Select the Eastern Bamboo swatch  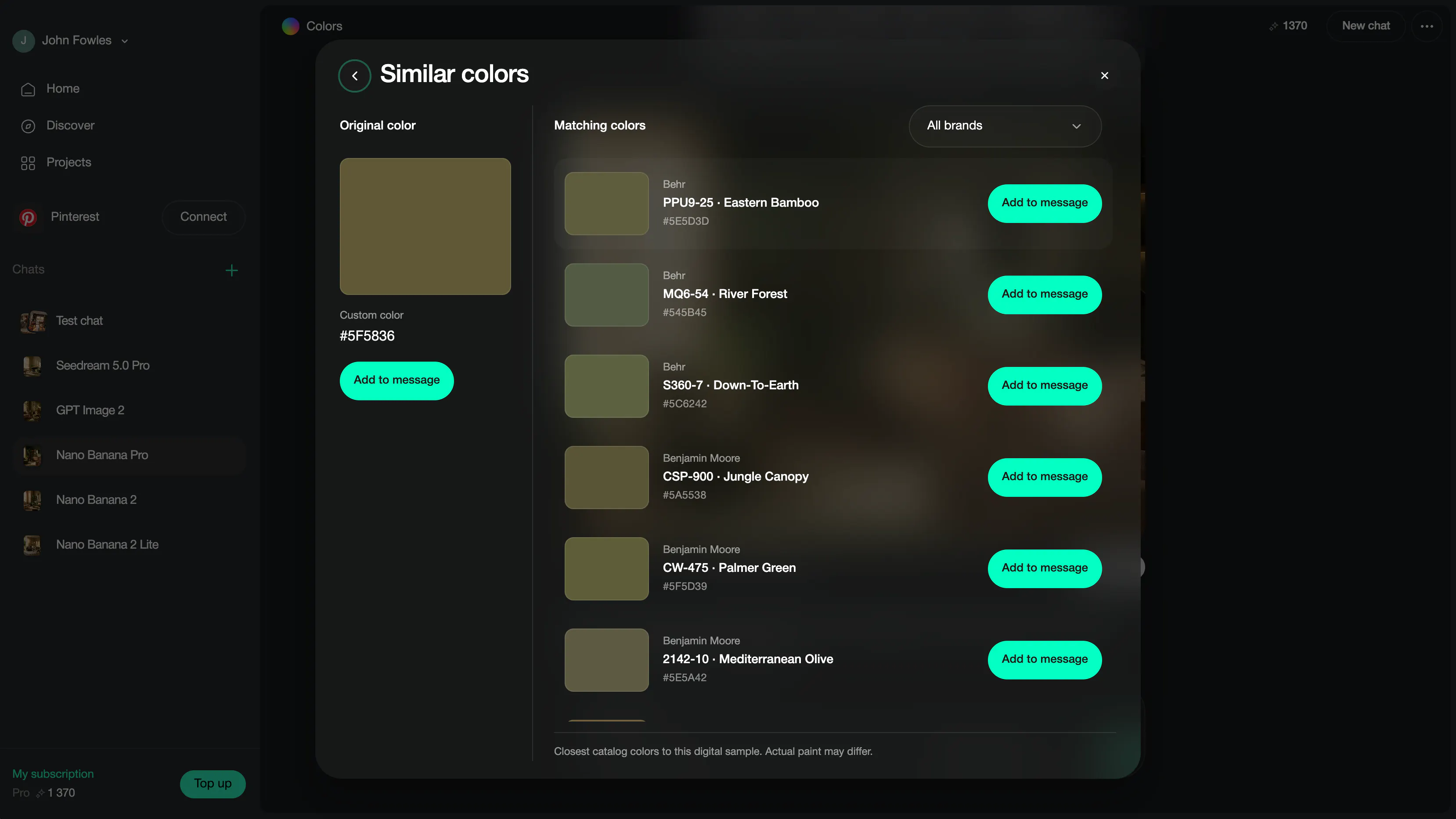[606, 203]
